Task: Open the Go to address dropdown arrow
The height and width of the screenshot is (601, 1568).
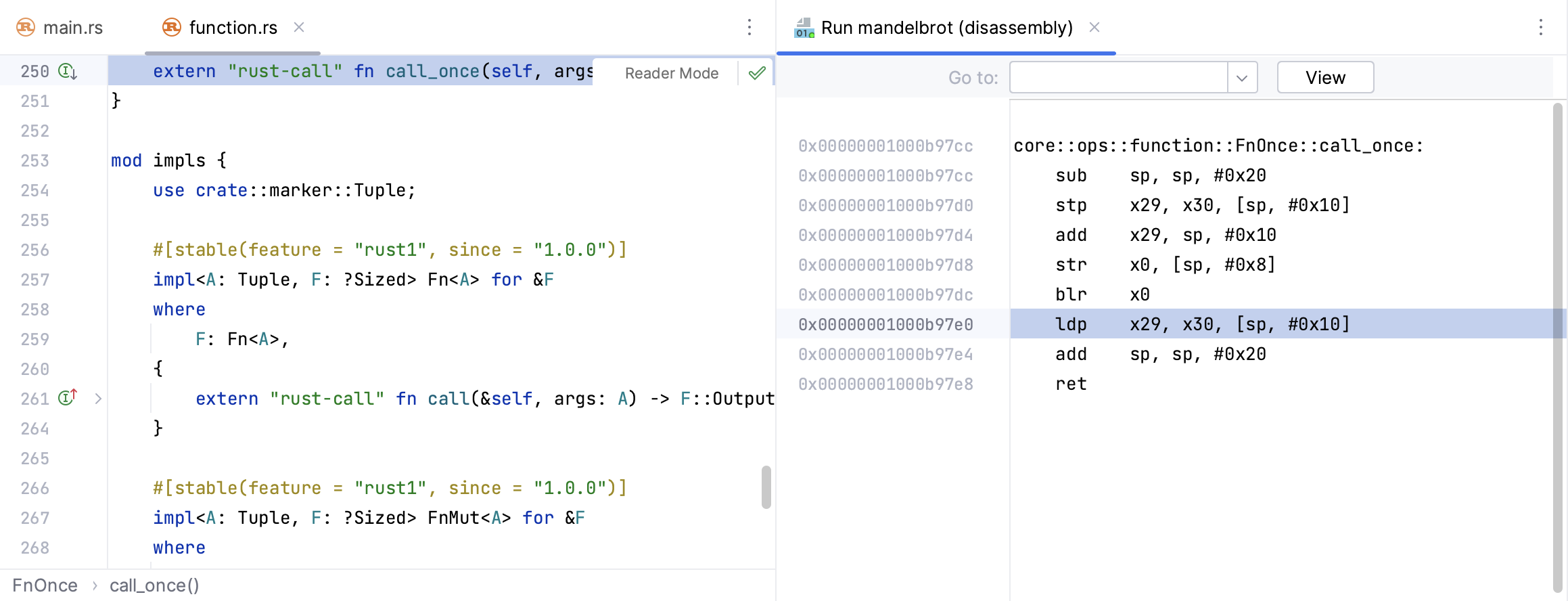Action: [1242, 78]
